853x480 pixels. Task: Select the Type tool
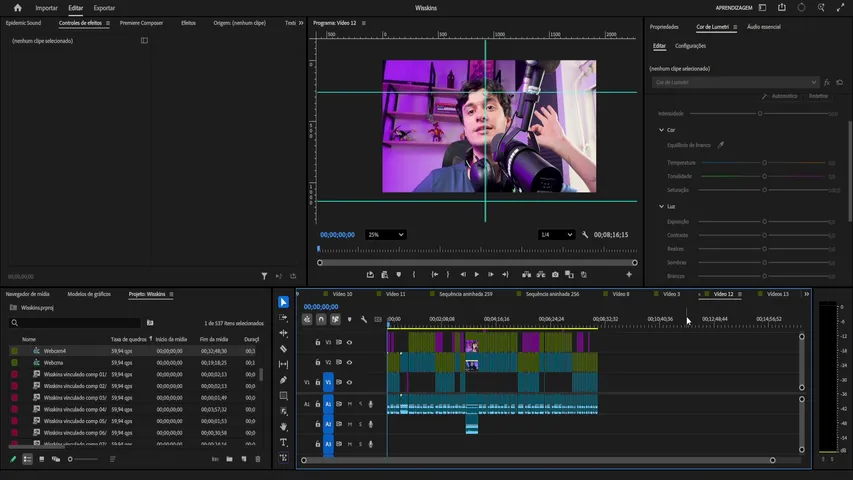click(x=283, y=442)
